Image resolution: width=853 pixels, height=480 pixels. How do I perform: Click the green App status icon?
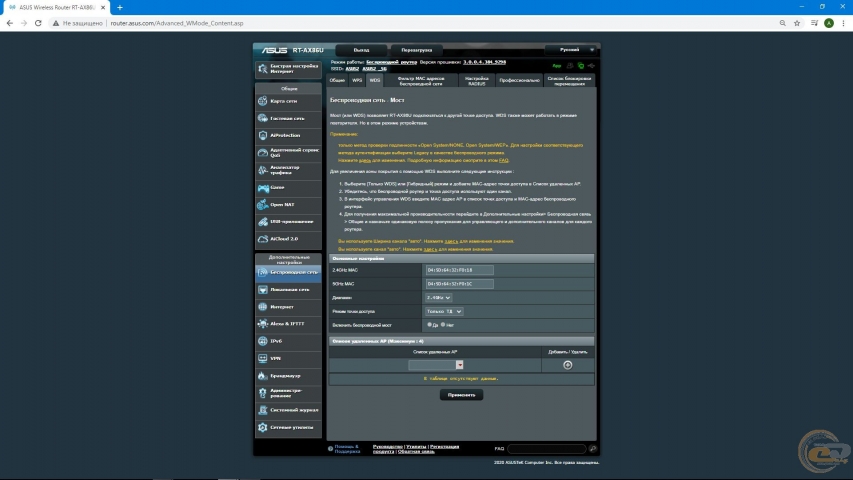[x=557, y=66]
